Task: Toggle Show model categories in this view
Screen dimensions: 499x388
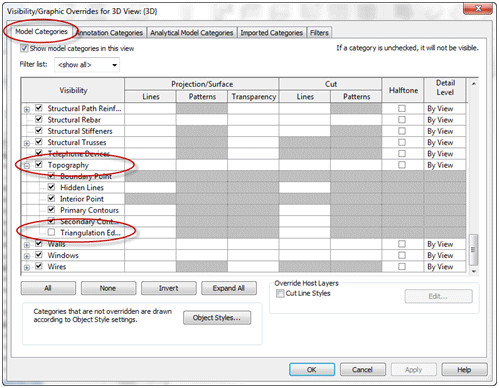Action: [x=24, y=48]
